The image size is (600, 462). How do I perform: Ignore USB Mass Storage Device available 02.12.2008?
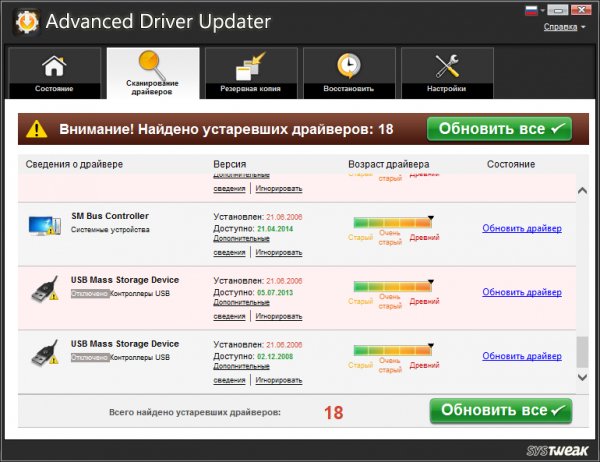click(279, 380)
